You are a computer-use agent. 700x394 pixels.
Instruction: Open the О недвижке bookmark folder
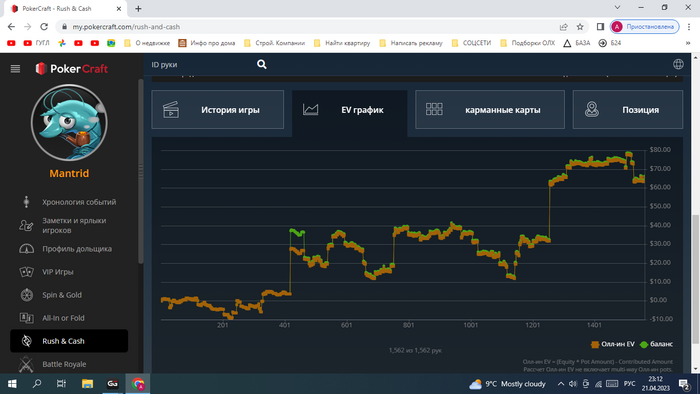[x=147, y=43]
